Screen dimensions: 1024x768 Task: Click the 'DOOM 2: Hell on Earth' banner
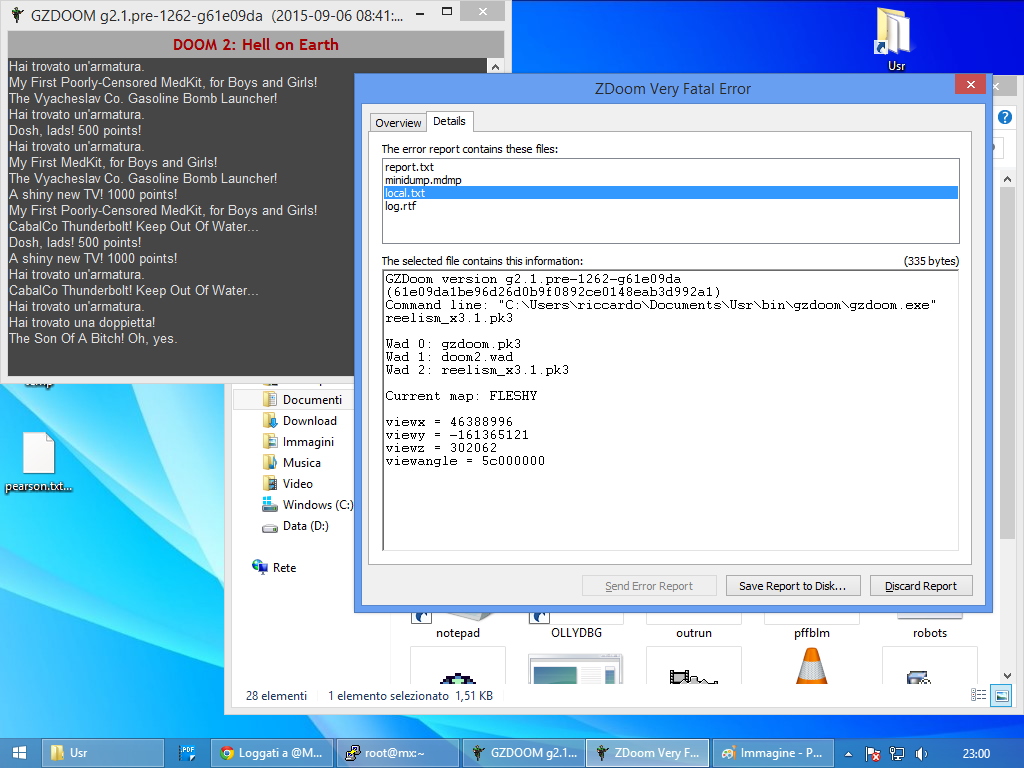(256, 44)
